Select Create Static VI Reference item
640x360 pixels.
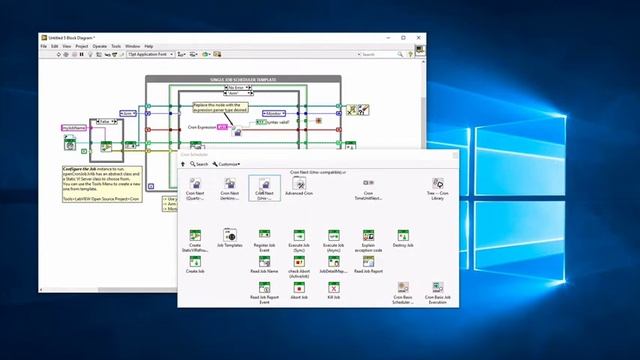(x=195, y=241)
